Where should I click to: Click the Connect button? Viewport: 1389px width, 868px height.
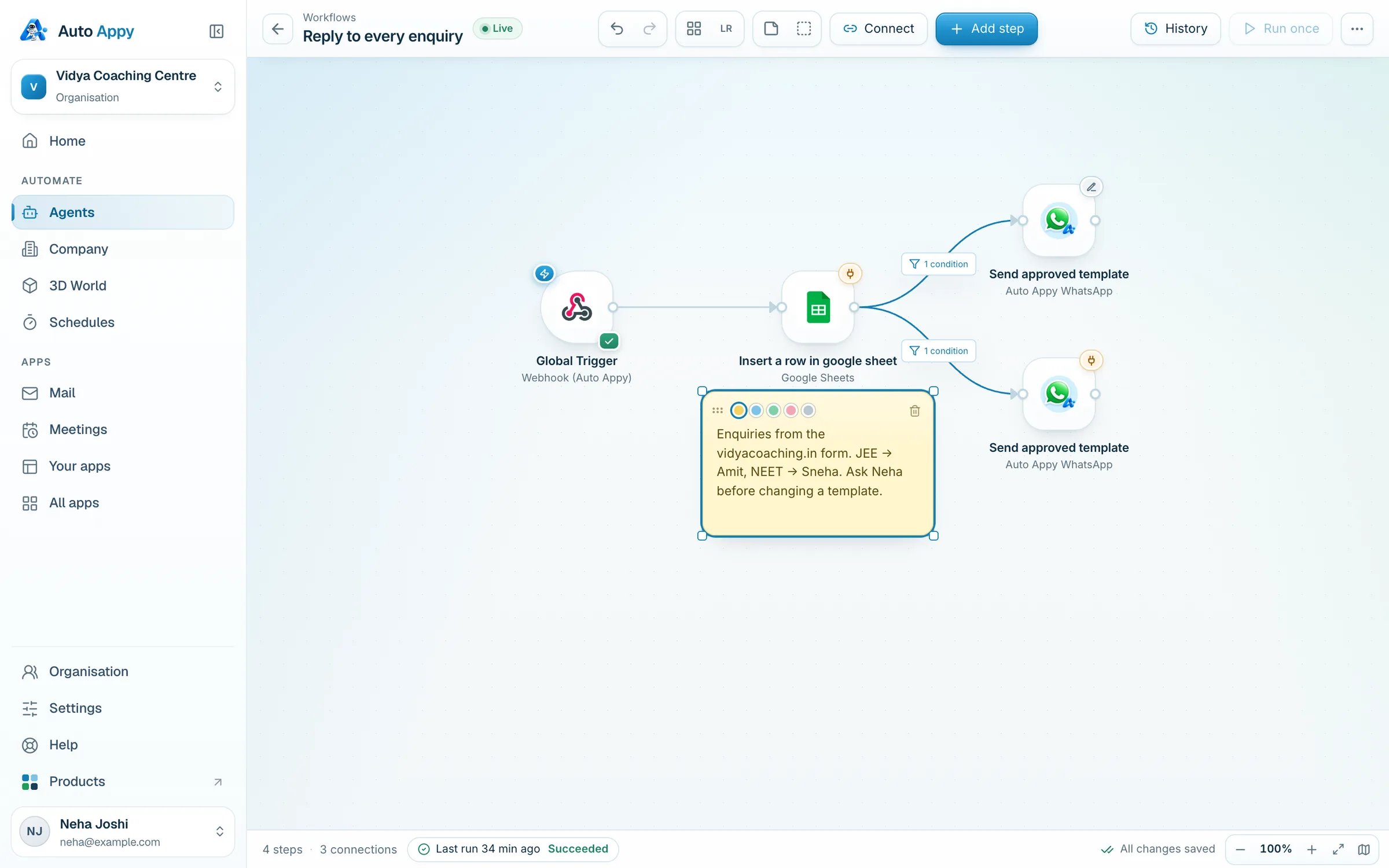(879, 29)
